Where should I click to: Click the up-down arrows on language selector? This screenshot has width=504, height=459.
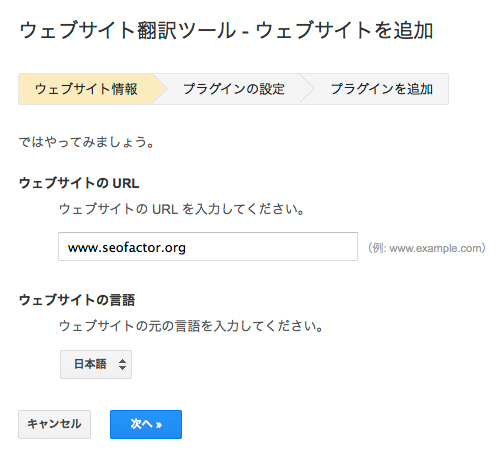pos(122,364)
